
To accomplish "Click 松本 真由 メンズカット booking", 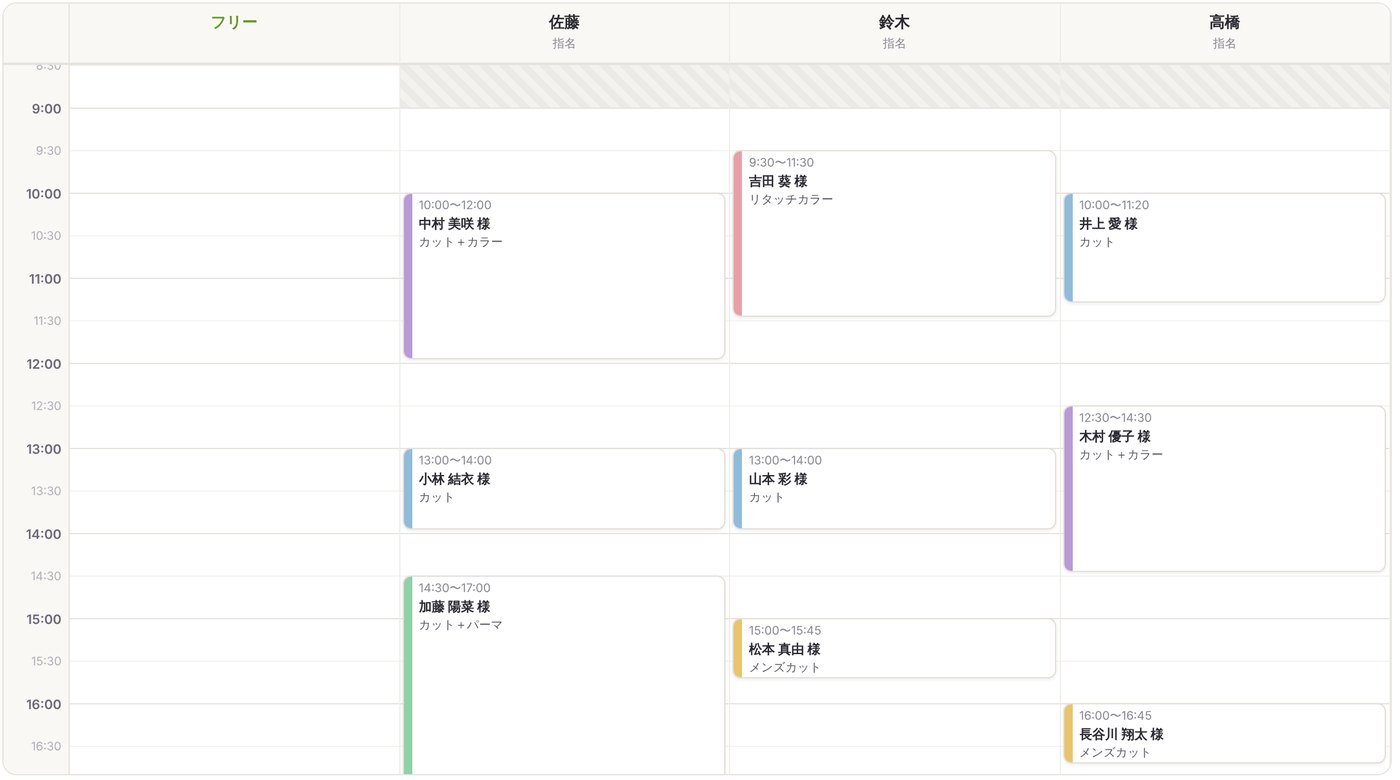I will 894,648.
